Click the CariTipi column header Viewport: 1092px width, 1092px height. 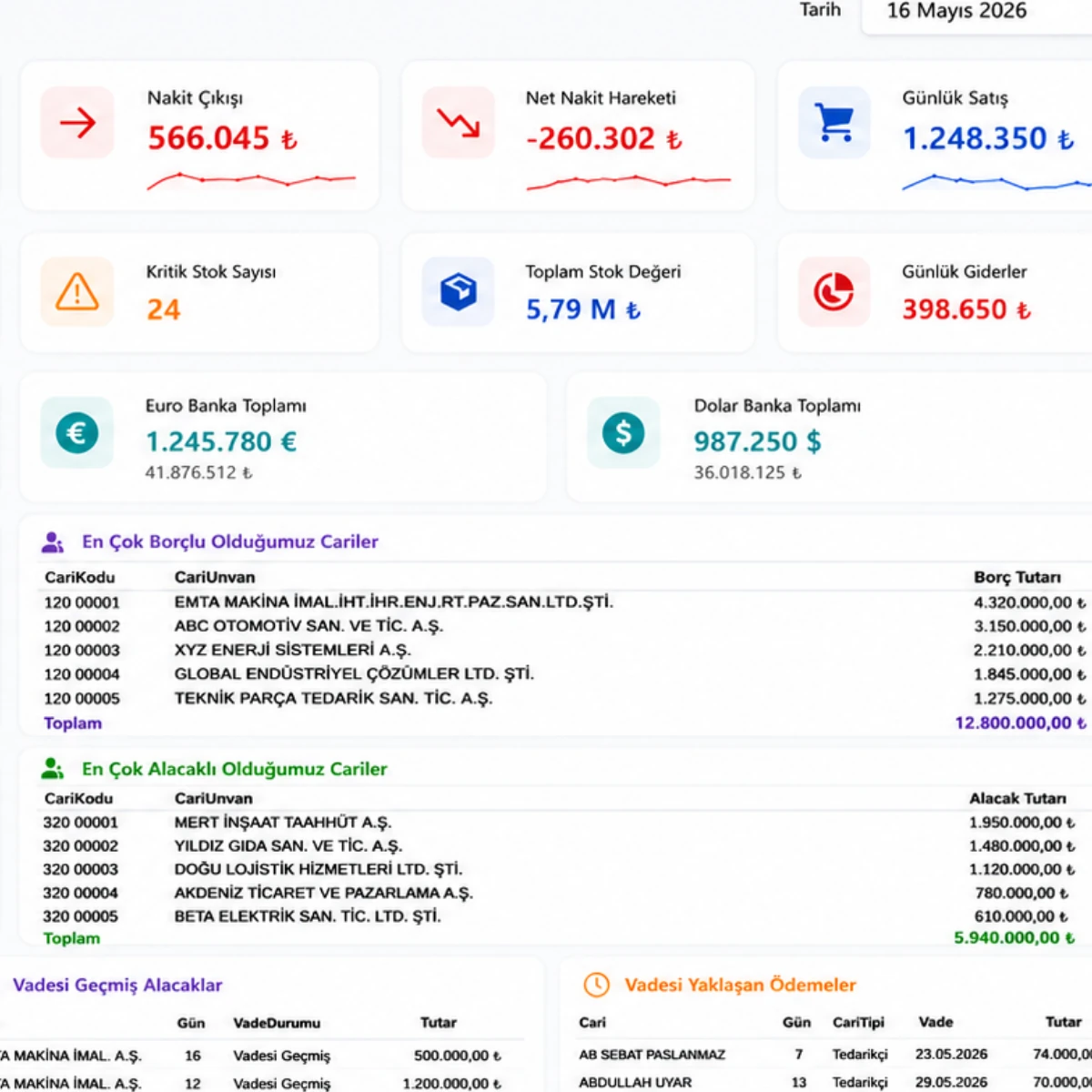pos(858,1022)
